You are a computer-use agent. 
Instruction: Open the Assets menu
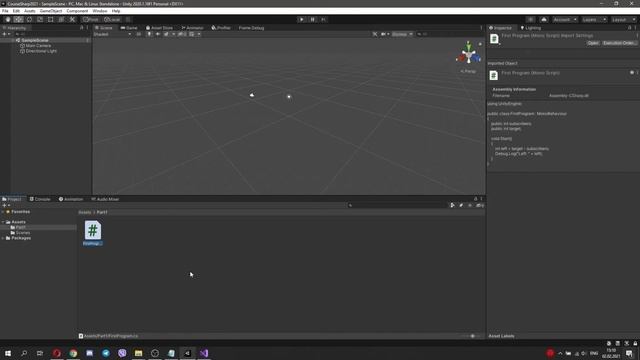coord(29,11)
